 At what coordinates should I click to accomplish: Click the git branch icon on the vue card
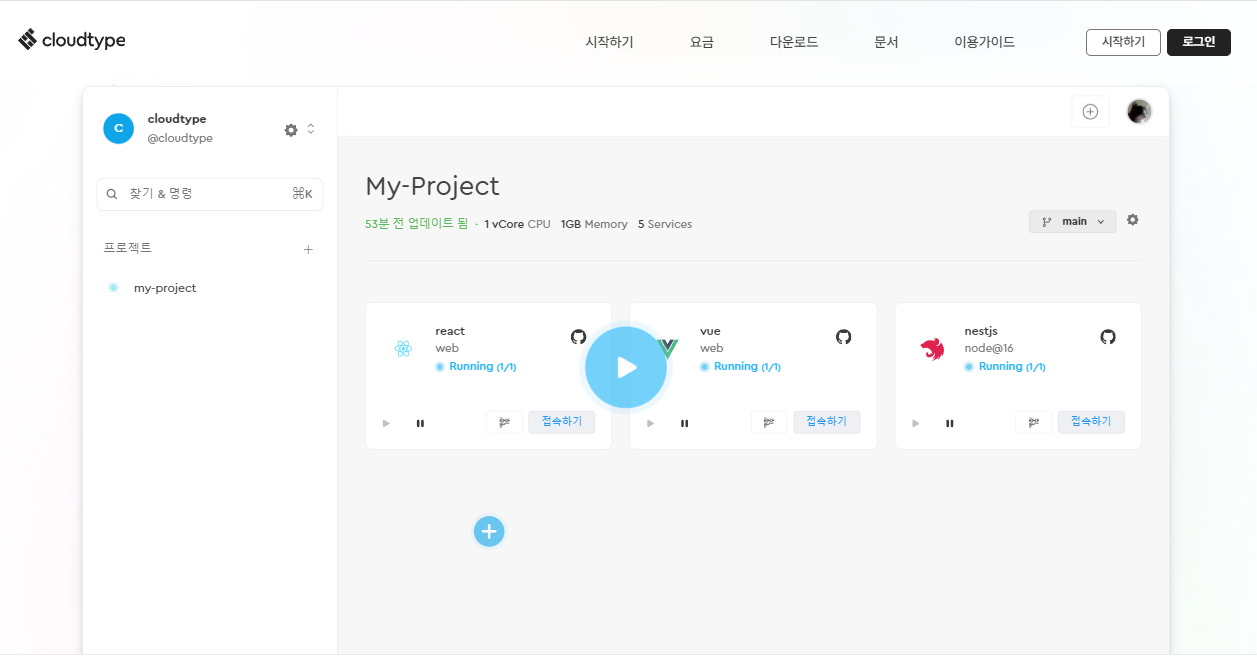tap(769, 422)
